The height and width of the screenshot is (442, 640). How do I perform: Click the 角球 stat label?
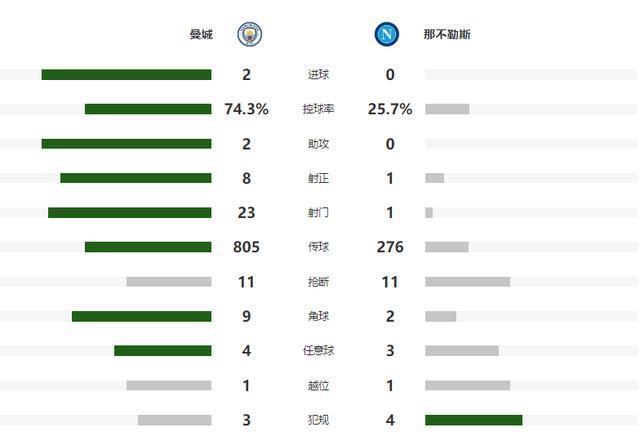(318, 317)
